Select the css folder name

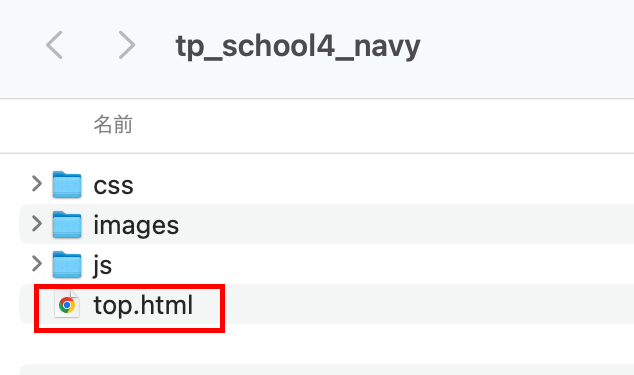pos(113,186)
